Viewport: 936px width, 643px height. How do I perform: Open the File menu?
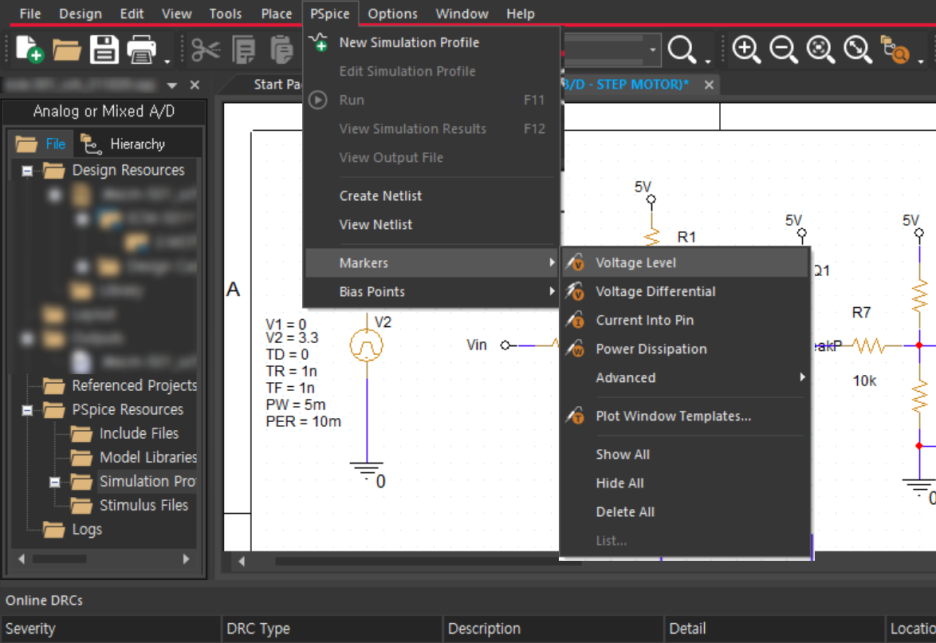tap(30, 14)
